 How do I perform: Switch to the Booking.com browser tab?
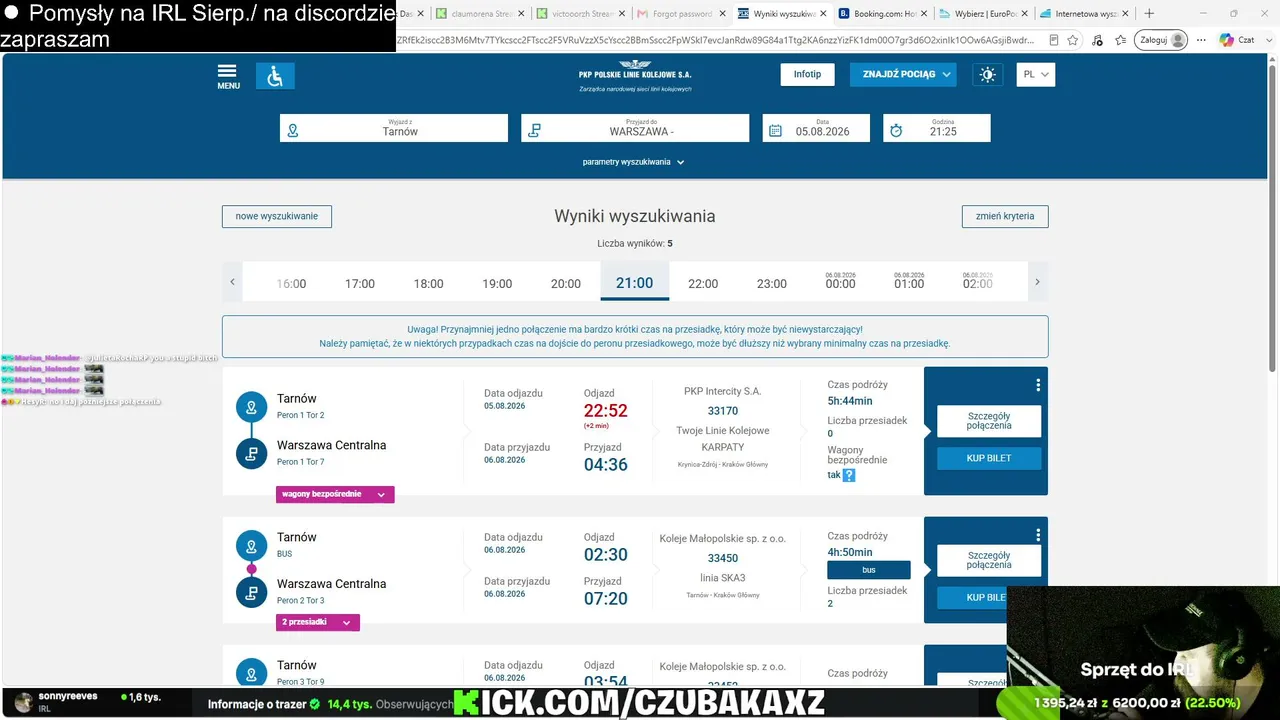(882, 14)
